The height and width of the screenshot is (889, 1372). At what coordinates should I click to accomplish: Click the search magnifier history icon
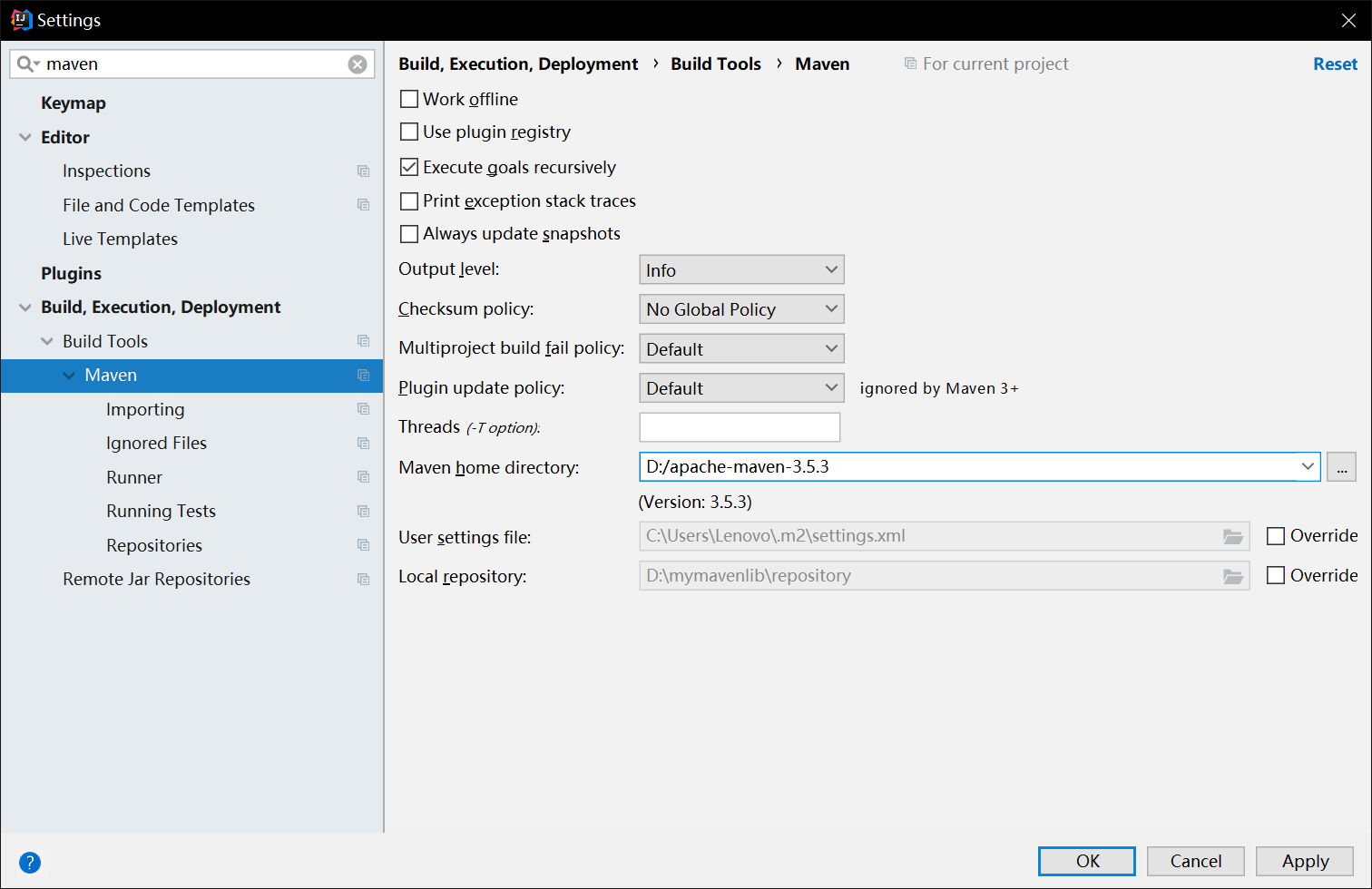click(27, 64)
